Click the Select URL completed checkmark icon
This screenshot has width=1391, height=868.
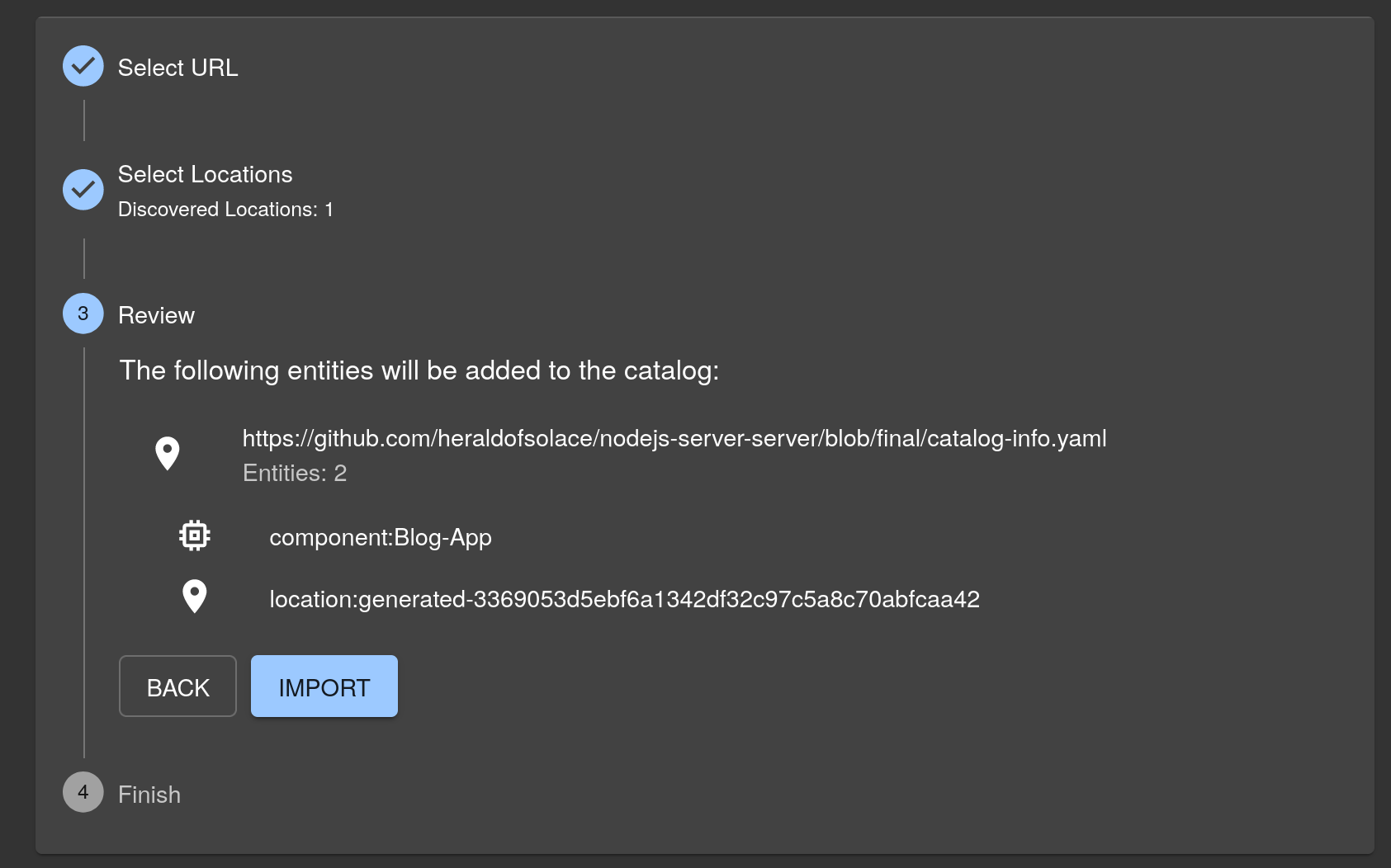[83, 66]
